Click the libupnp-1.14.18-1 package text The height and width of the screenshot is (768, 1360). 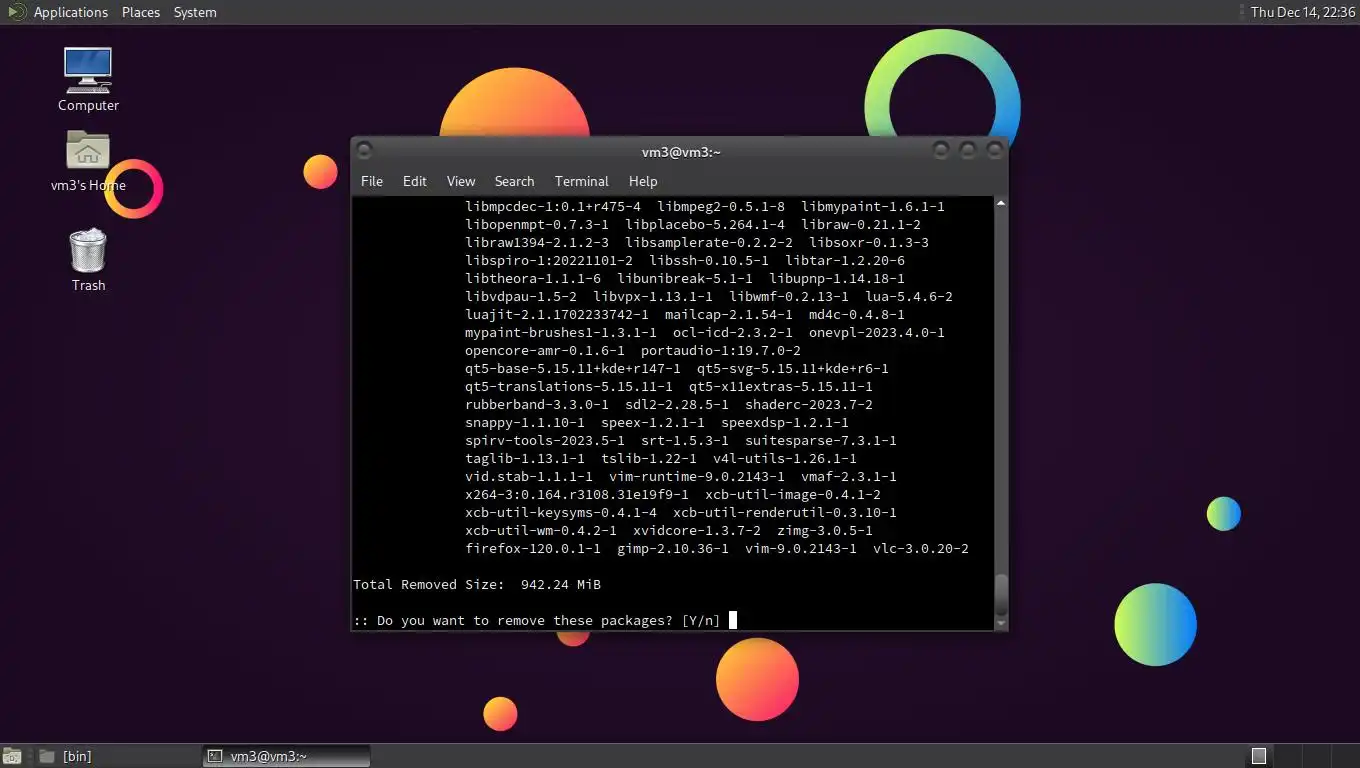[837, 279]
